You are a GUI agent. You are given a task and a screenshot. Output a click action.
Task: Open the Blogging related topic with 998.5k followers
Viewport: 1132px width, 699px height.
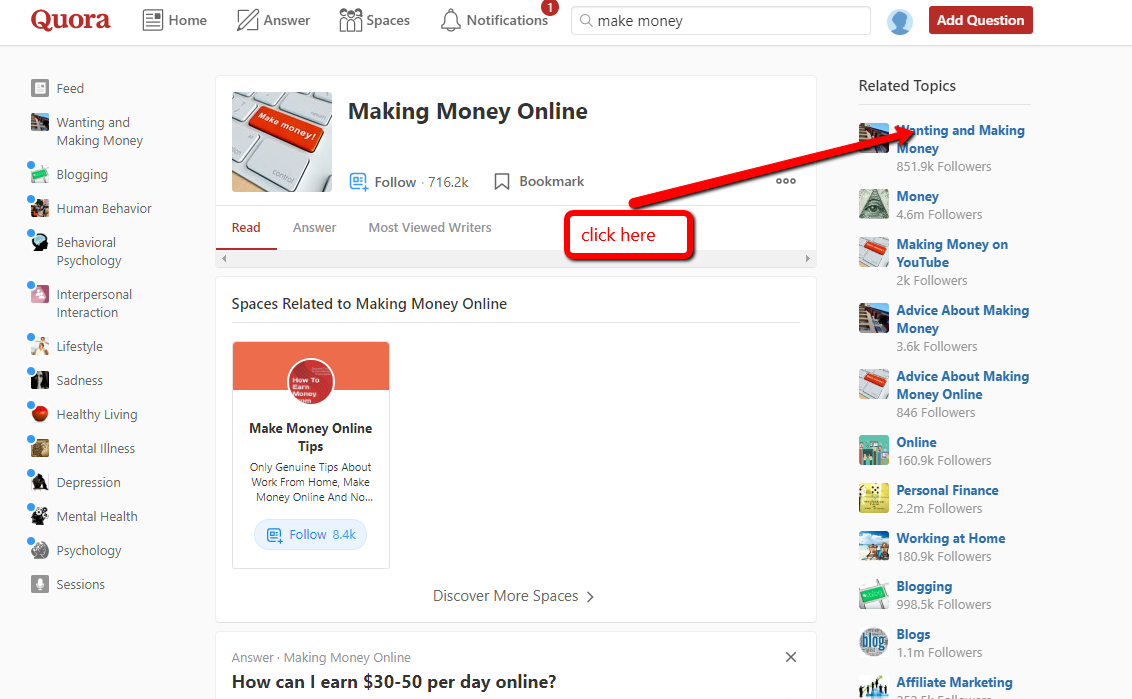click(924, 586)
